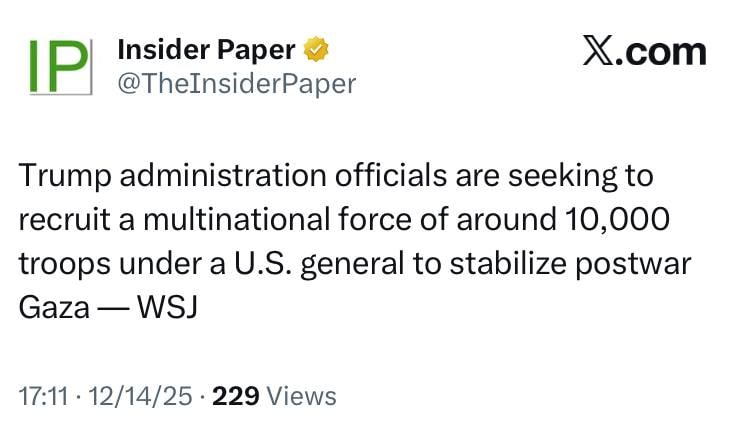Open the @TheInsiderPaper handle
750x433 pixels.
tap(237, 84)
